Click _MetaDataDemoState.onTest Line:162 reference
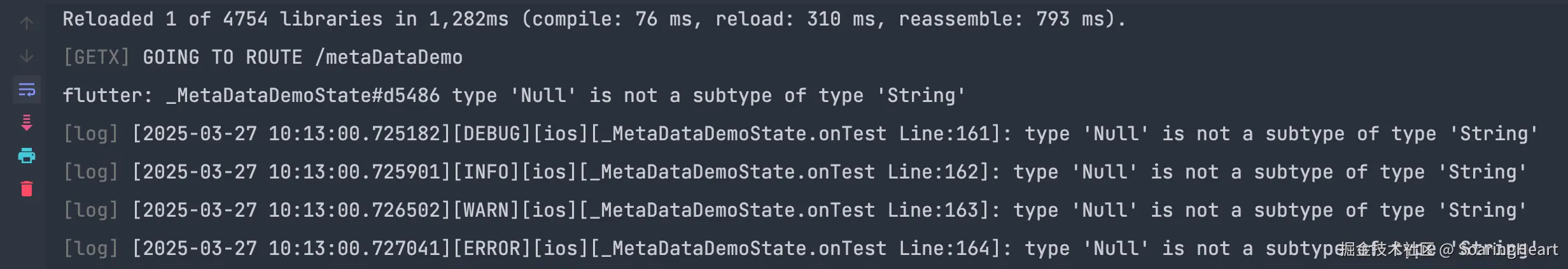The image size is (1568, 269). point(789,172)
